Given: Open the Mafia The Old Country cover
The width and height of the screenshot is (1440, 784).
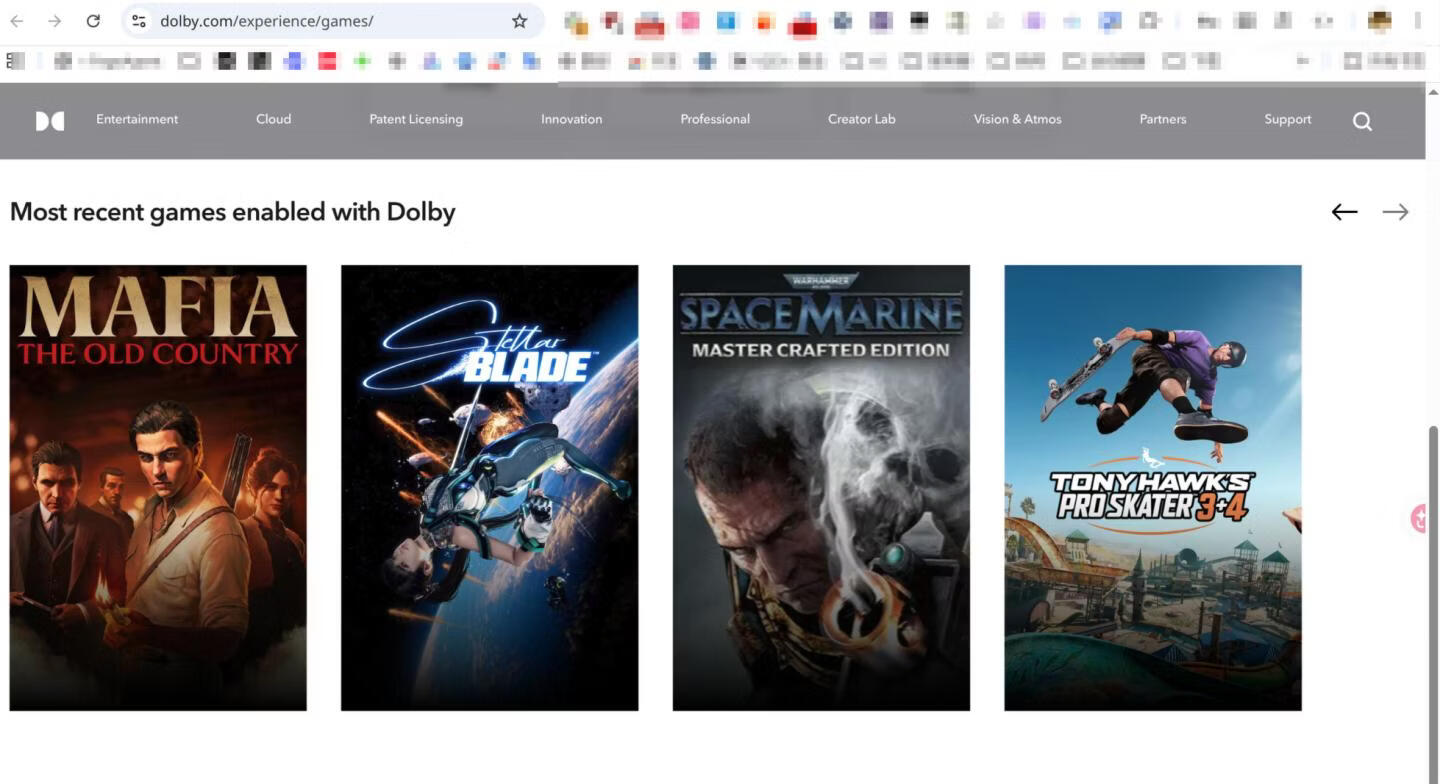Looking at the screenshot, I should coord(158,488).
